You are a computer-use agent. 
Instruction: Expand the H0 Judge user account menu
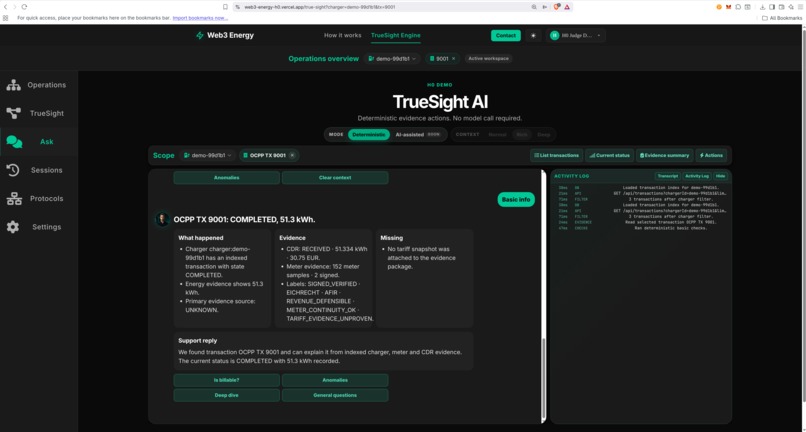tap(576, 35)
